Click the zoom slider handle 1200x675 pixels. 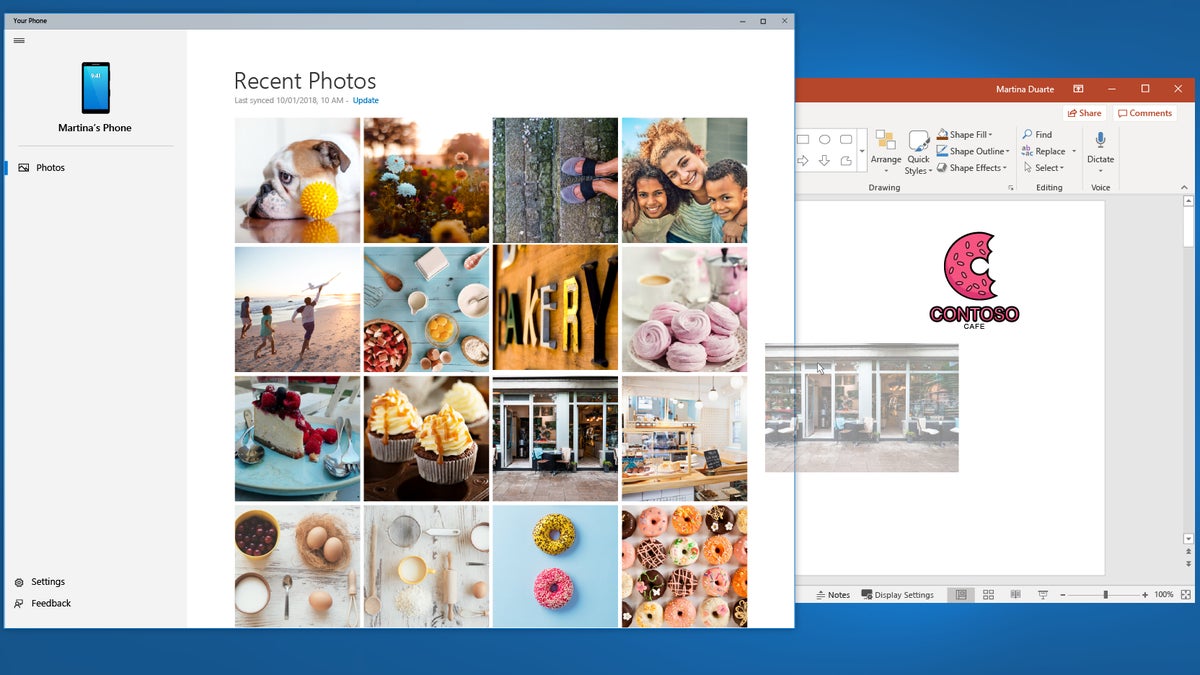(1105, 595)
